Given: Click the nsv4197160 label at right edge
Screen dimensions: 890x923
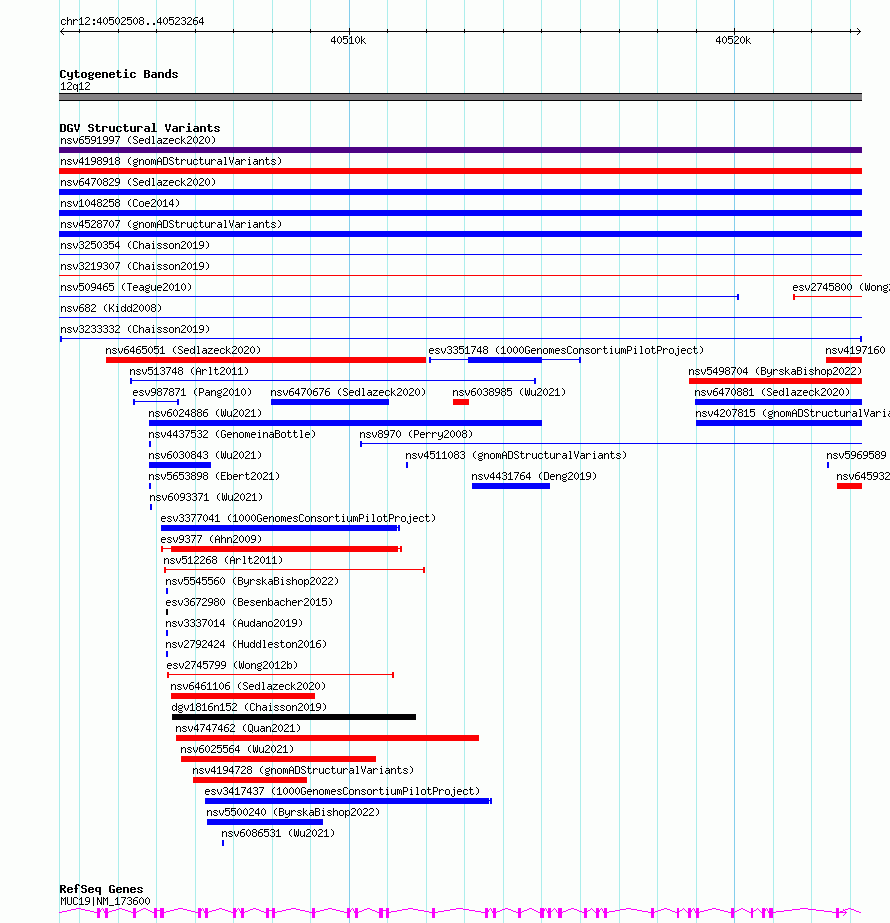Looking at the screenshot, I should (x=855, y=350).
